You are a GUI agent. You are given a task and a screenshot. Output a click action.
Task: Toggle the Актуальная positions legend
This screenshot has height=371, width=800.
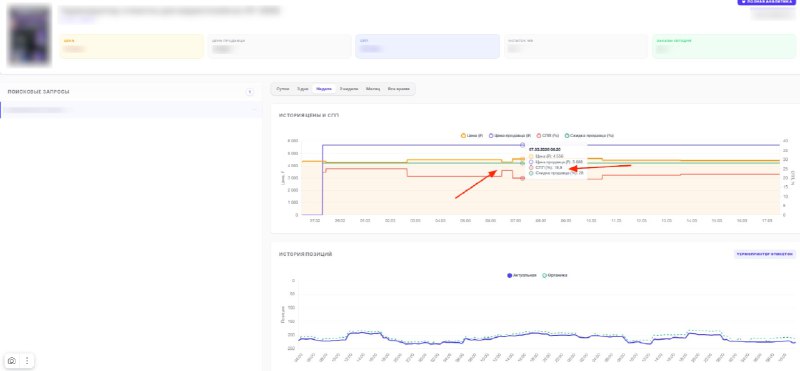pos(521,275)
